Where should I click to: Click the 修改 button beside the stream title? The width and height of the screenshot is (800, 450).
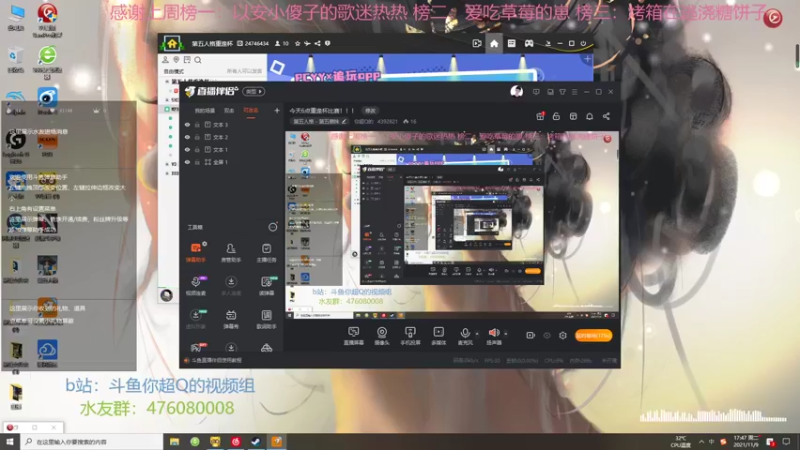point(370,110)
